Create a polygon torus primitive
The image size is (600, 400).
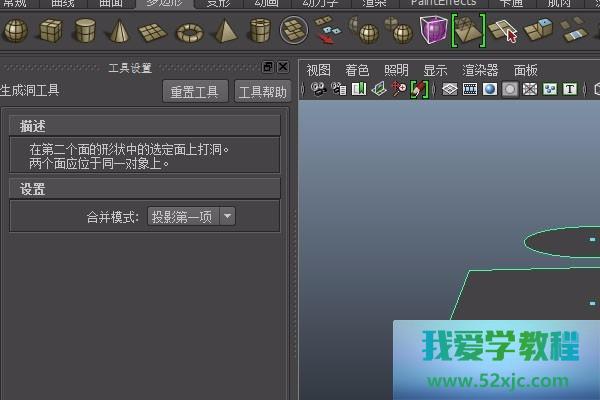click(x=189, y=32)
